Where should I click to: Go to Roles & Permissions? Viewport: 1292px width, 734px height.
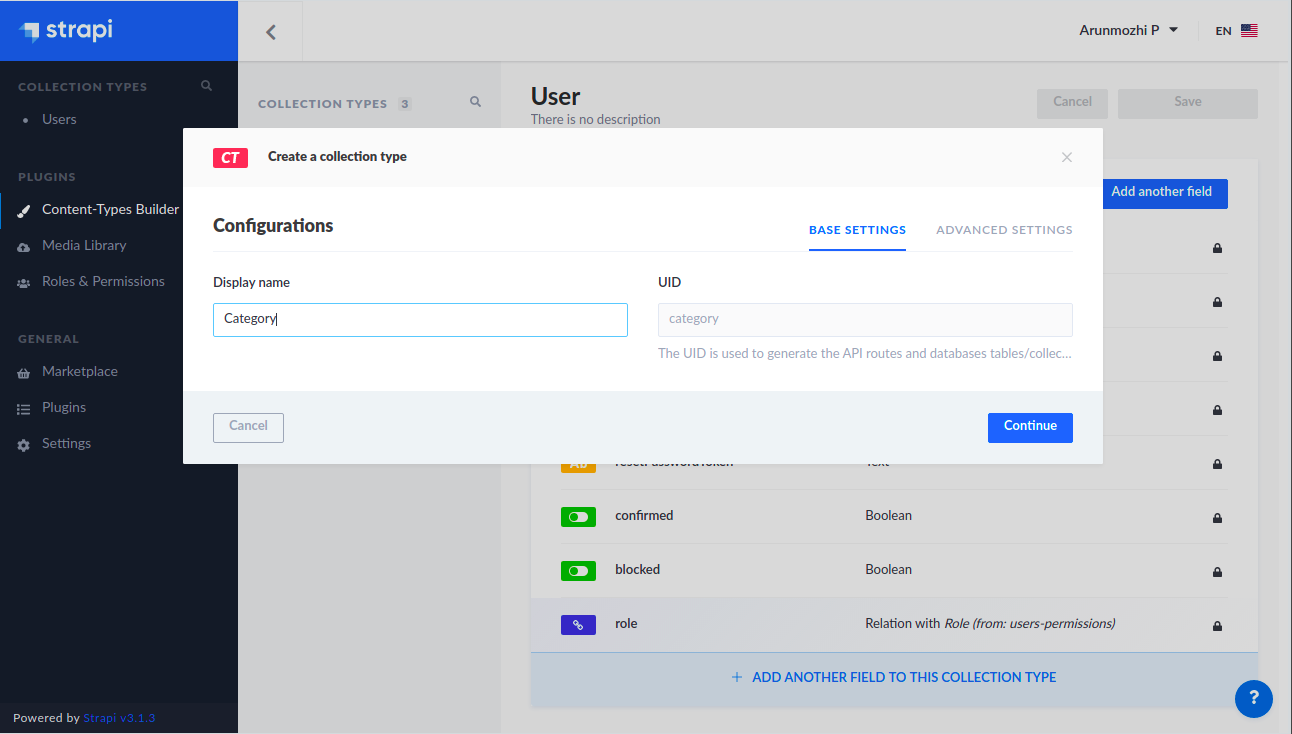tap(103, 281)
